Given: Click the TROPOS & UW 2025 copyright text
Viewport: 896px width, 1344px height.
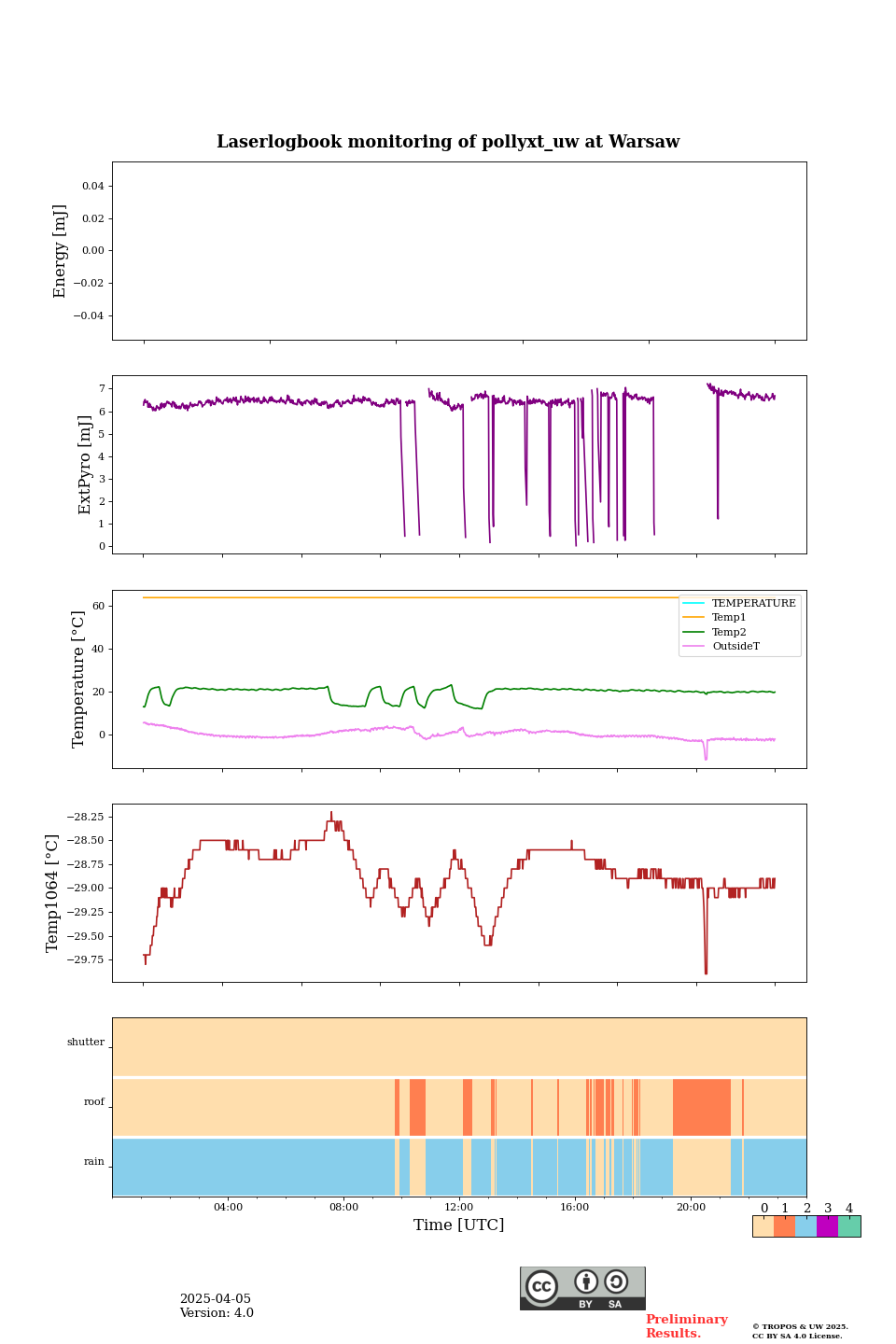Looking at the screenshot, I should (800, 1327).
